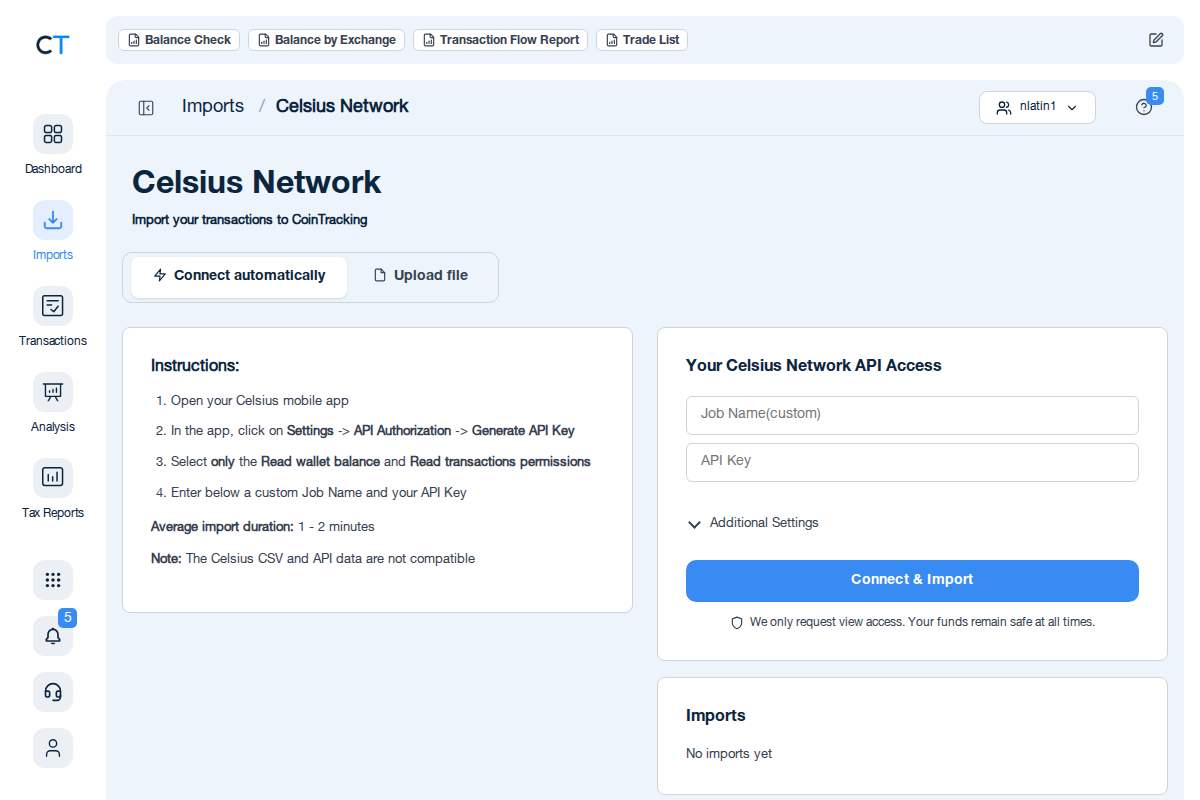Open the Tax Reports sidebar icon
Image resolution: width=1200 pixels, height=800 pixels.
tap(53, 478)
